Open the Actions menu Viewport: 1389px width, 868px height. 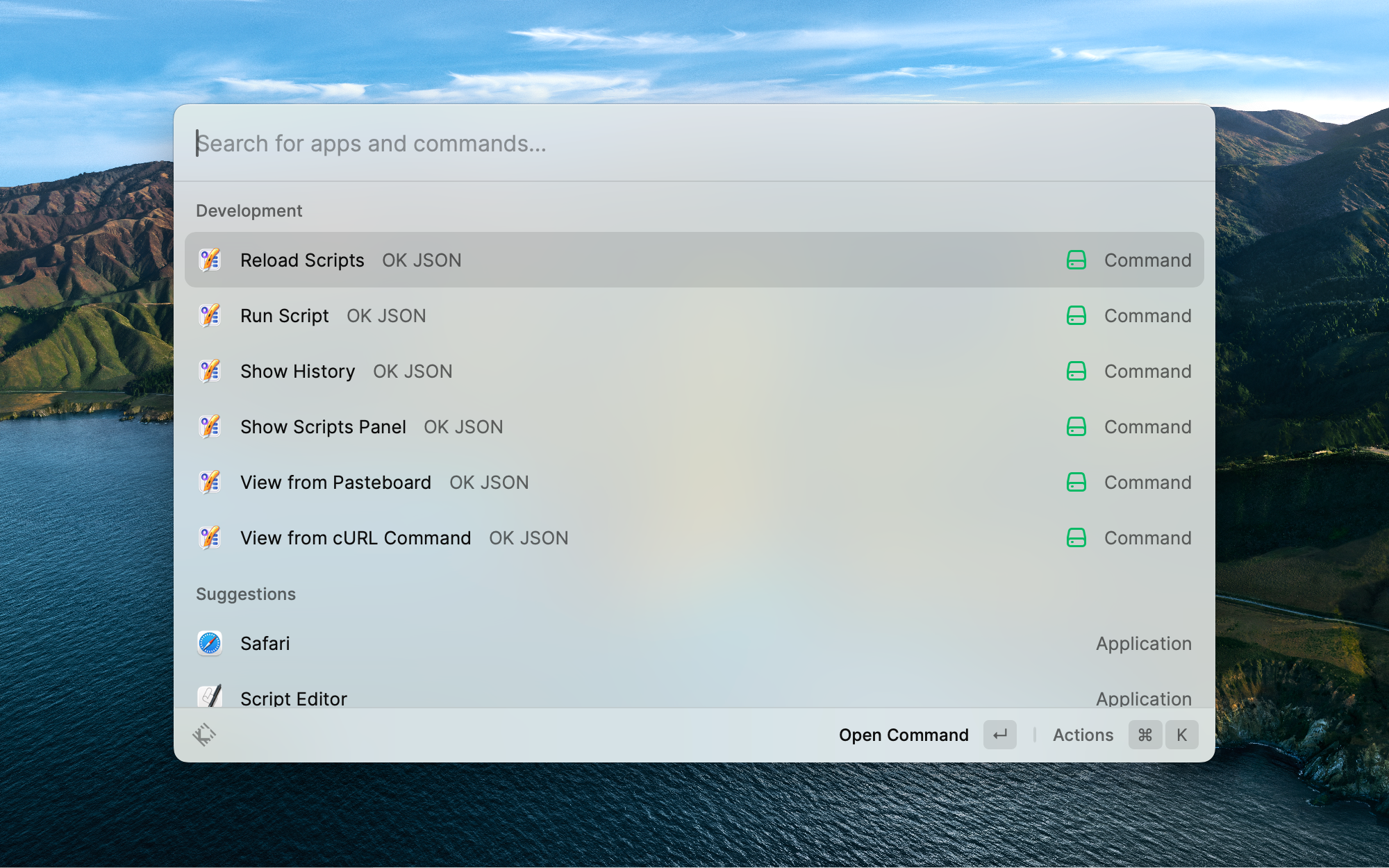(1083, 735)
